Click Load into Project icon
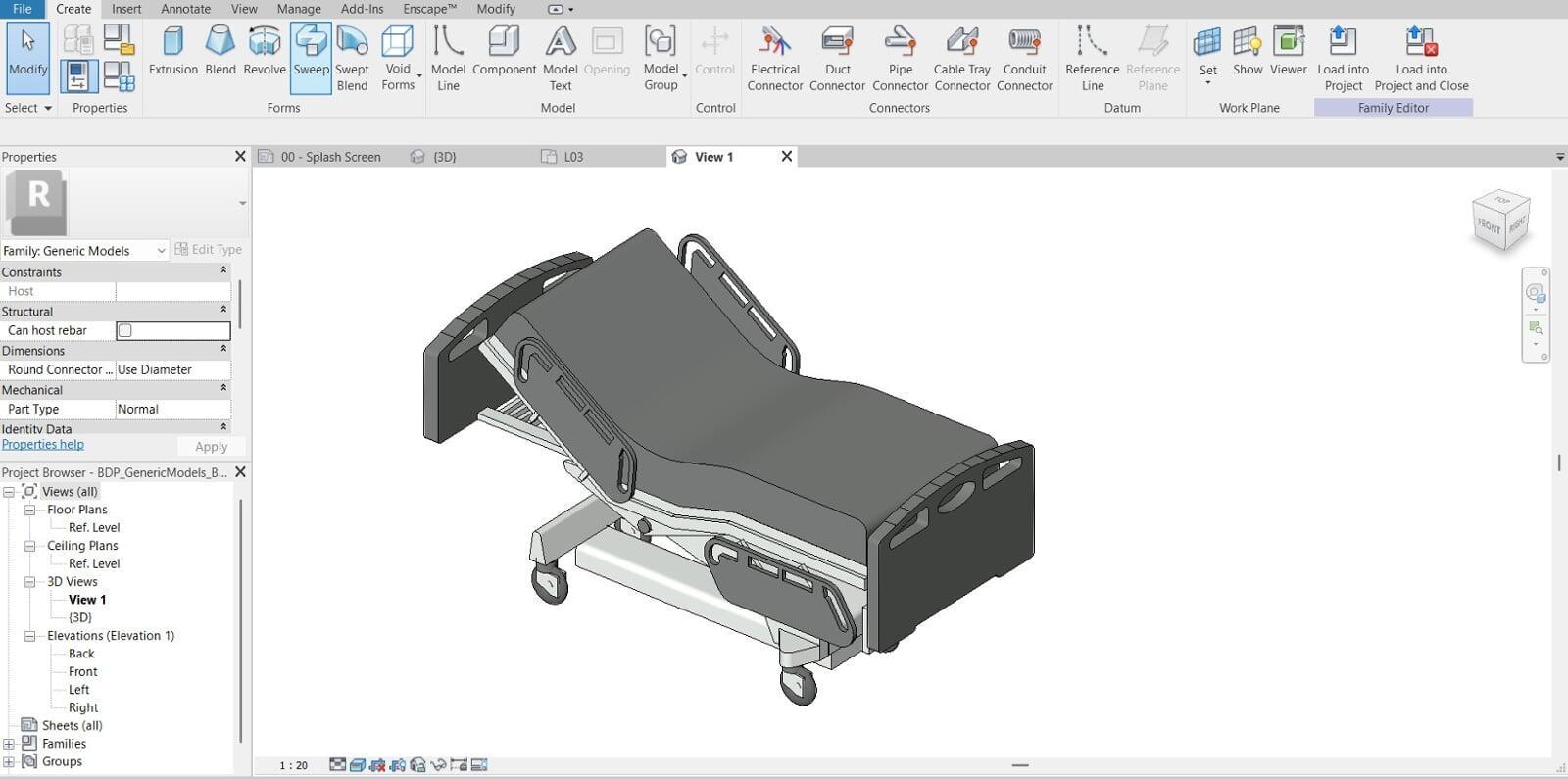The height and width of the screenshot is (779, 1568). (x=1343, y=41)
